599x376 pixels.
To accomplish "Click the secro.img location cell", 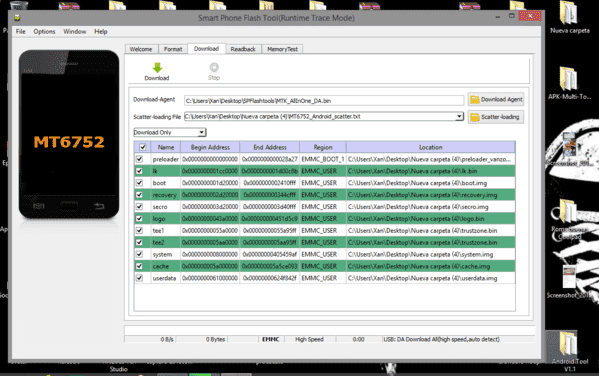I will pos(431,206).
